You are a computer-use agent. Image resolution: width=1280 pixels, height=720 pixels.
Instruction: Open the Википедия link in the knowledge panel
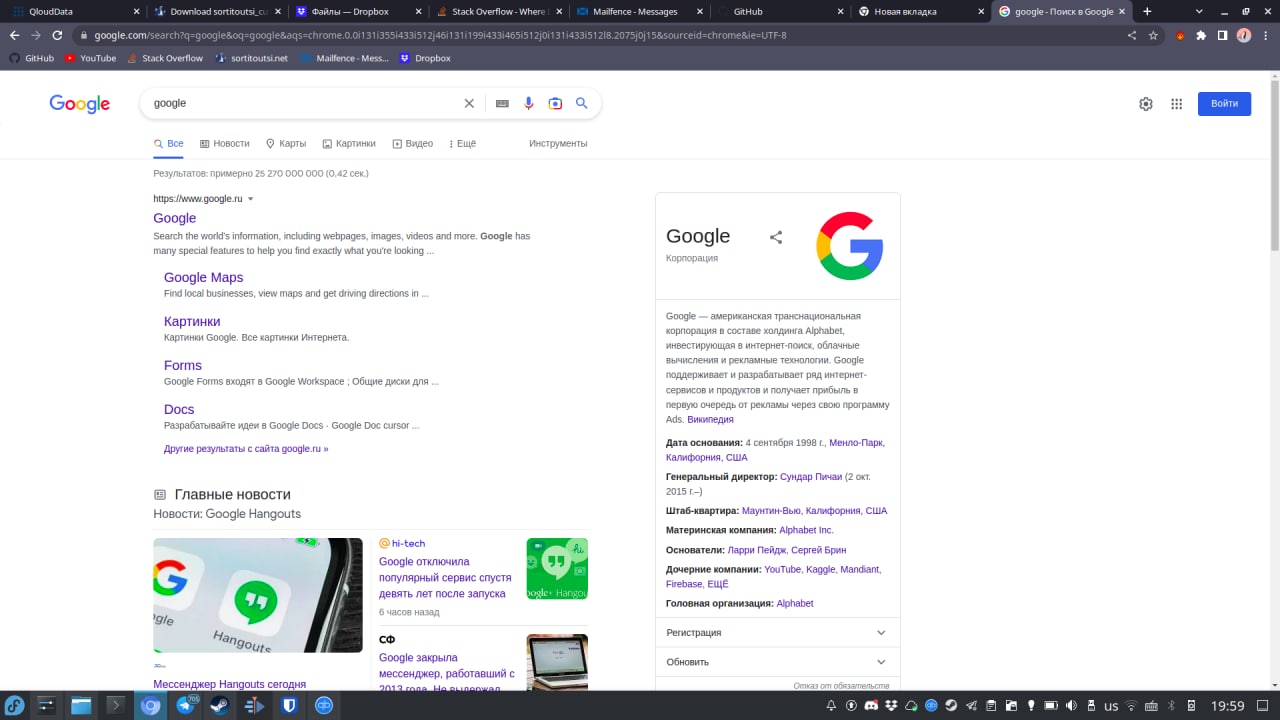(x=710, y=420)
